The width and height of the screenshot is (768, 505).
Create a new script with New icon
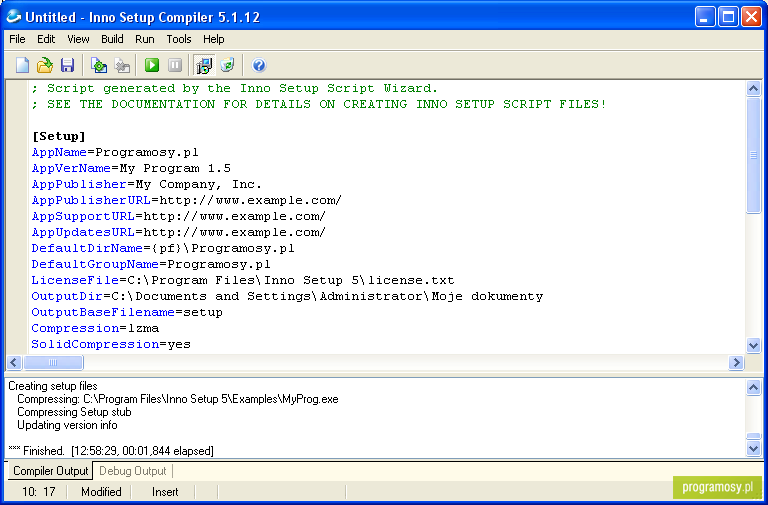click(23, 65)
